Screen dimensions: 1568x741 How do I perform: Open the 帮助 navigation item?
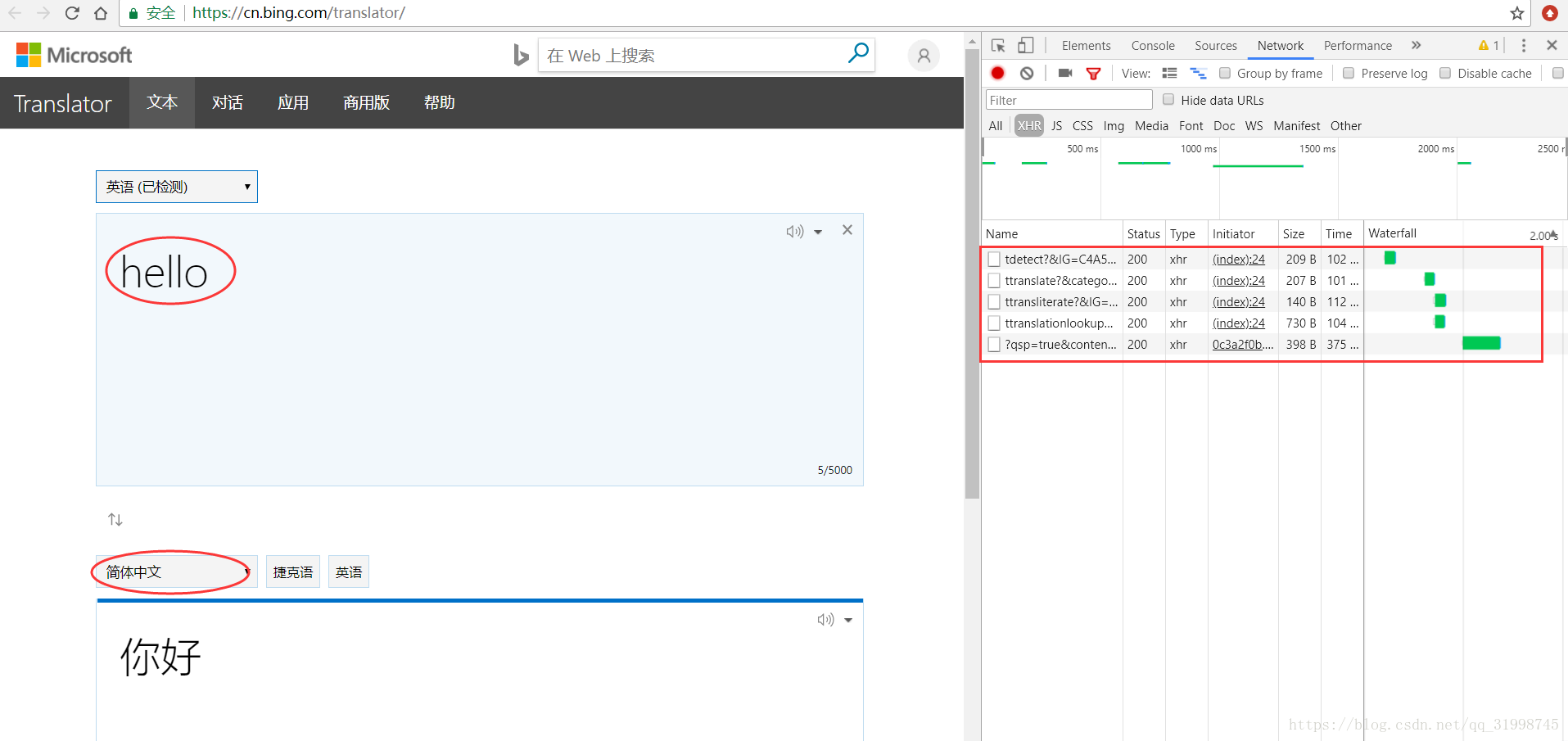(x=439, y=102)
